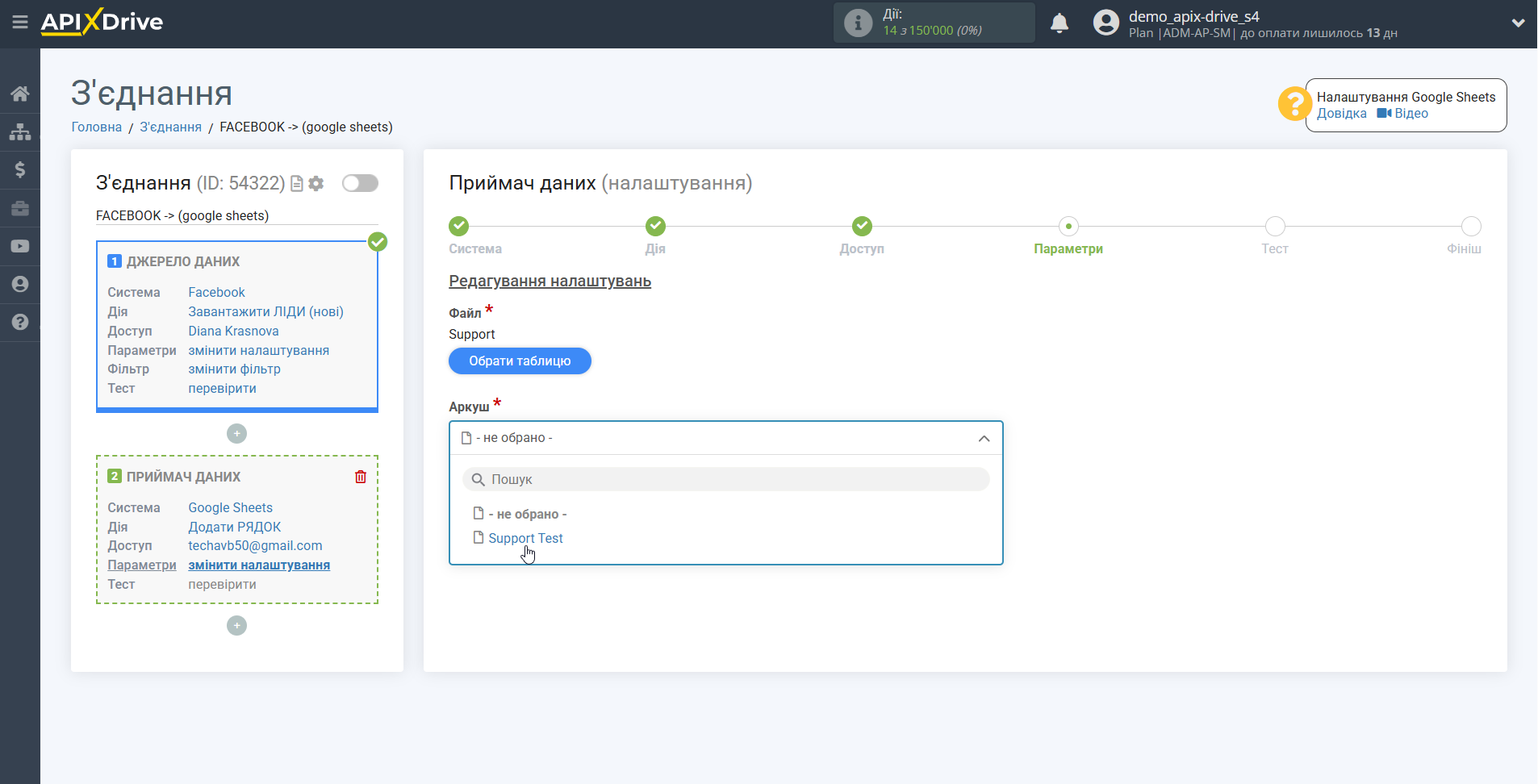
Task: Go to the Параметри step
Action: tap(1068, 227)
